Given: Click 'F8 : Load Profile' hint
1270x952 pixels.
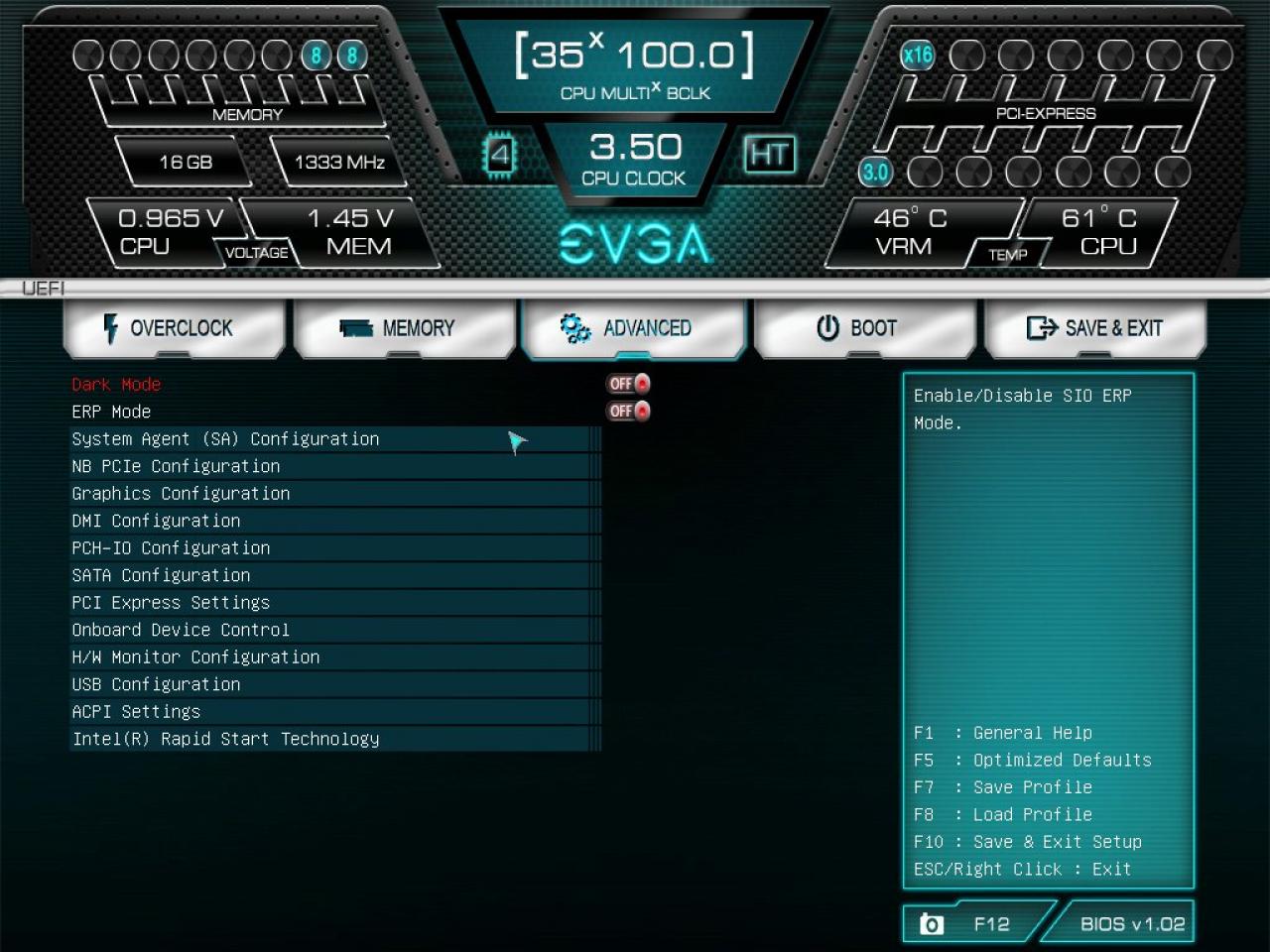Looking at the screenshot, I should coord(1003,815).
